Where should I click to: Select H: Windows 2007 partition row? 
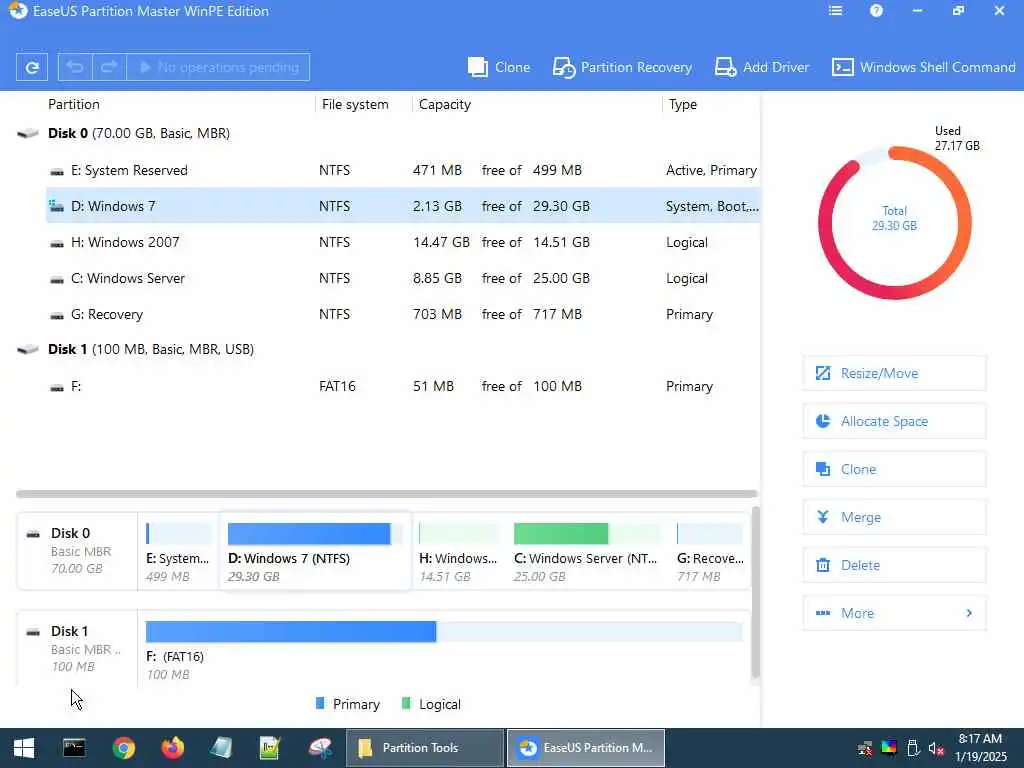tap(402, 242)
